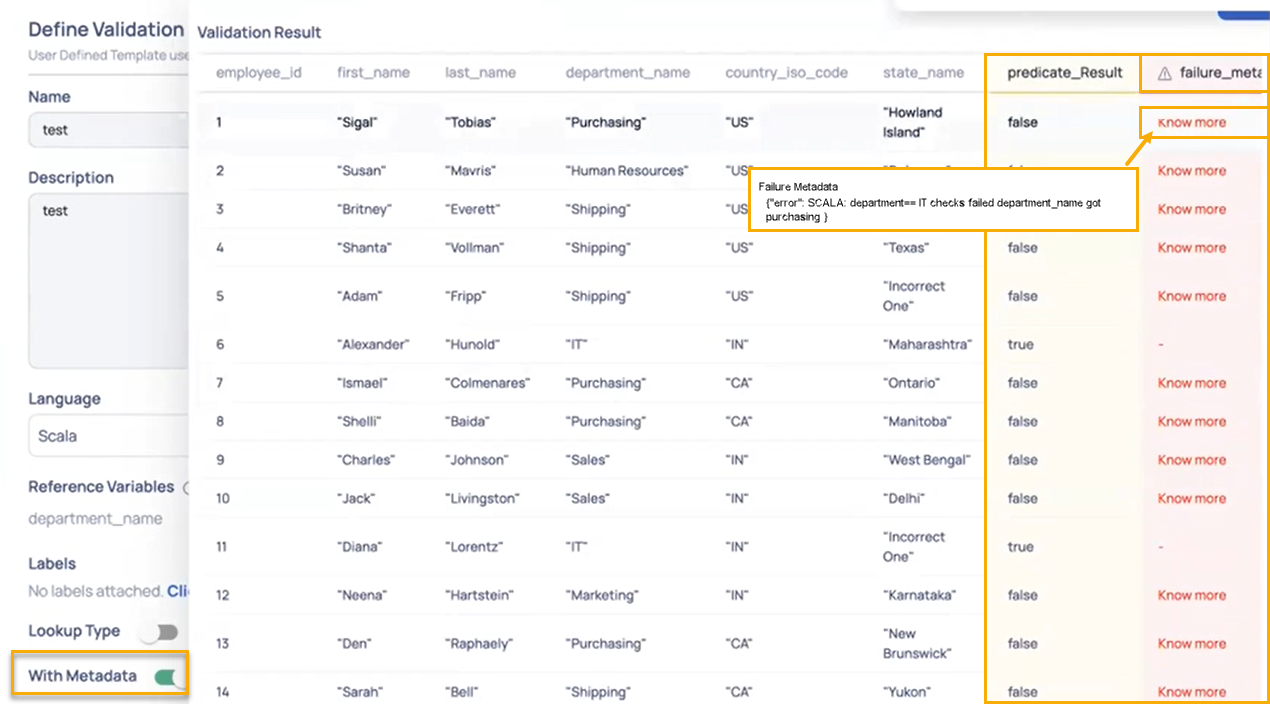Click the Description text area
The width and height of the screenshot is (1270, 704).
108,280
